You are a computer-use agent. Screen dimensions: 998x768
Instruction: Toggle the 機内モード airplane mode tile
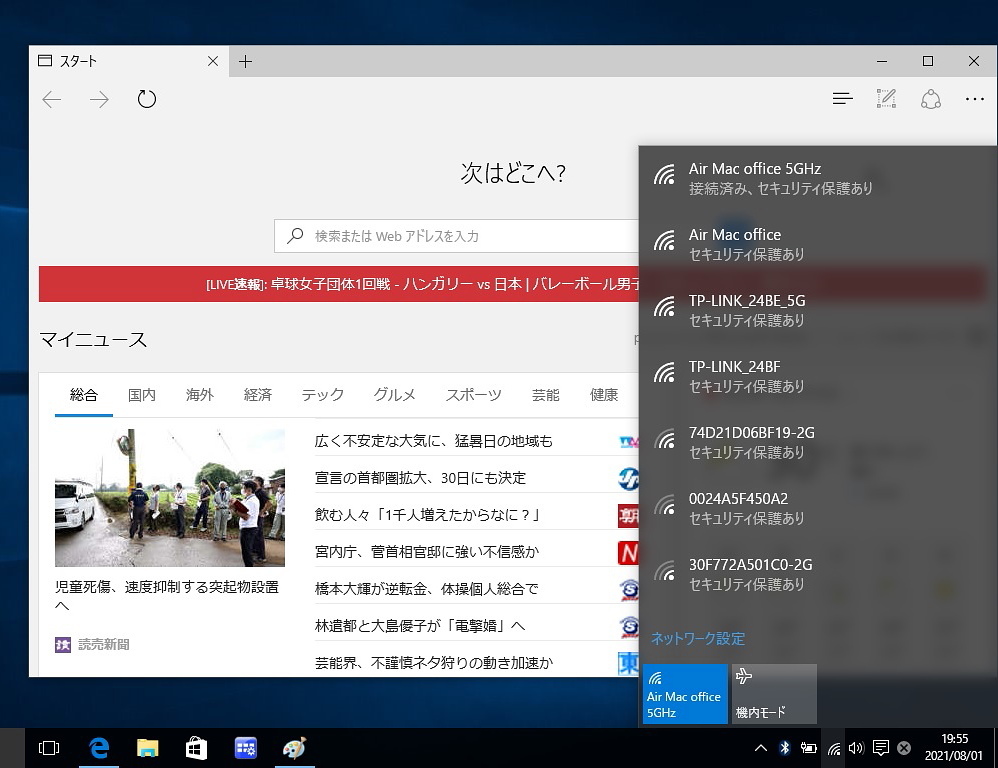[x=774, y=694]
